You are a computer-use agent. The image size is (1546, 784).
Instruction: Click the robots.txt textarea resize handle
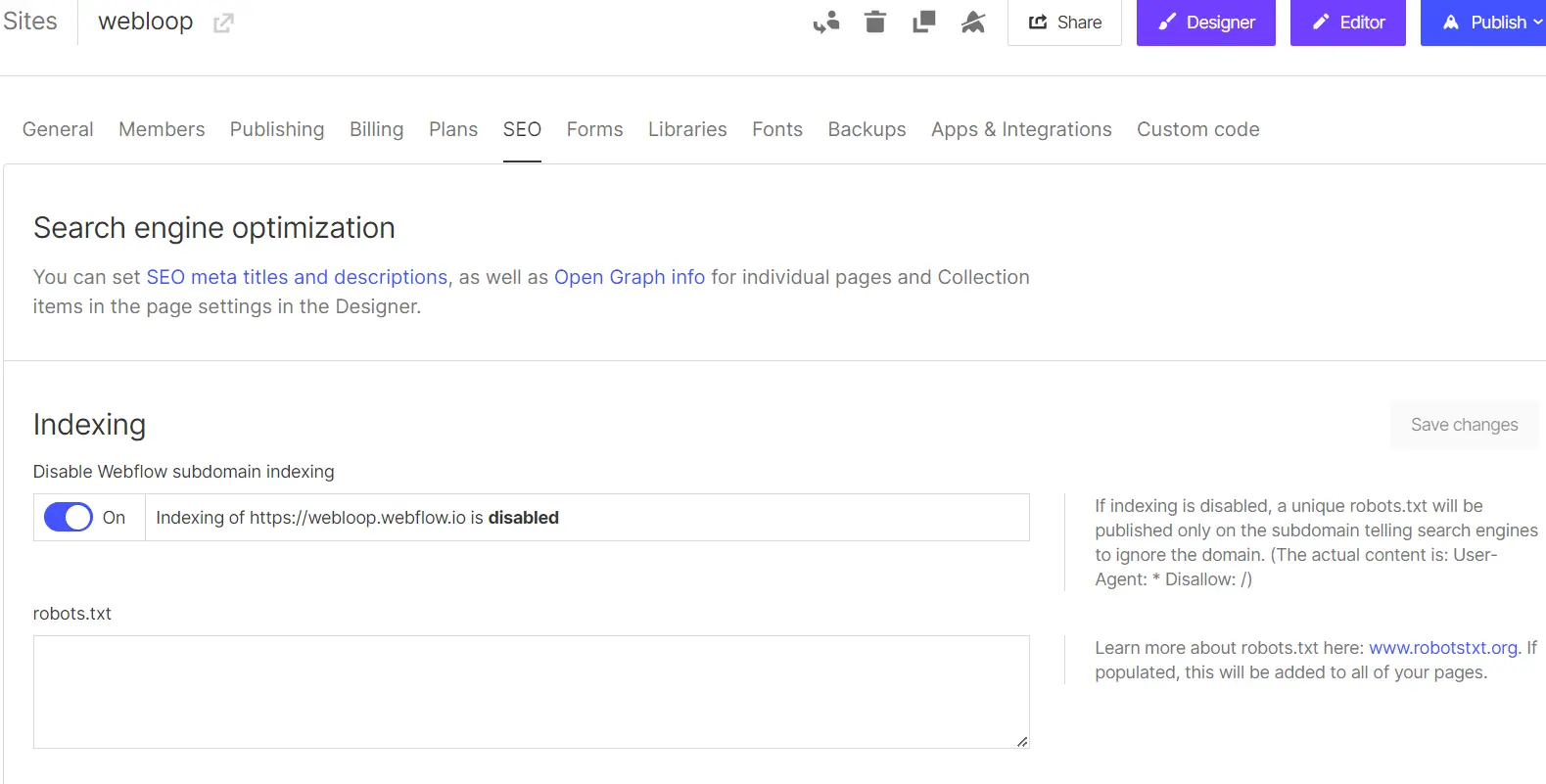point(1021,741)
